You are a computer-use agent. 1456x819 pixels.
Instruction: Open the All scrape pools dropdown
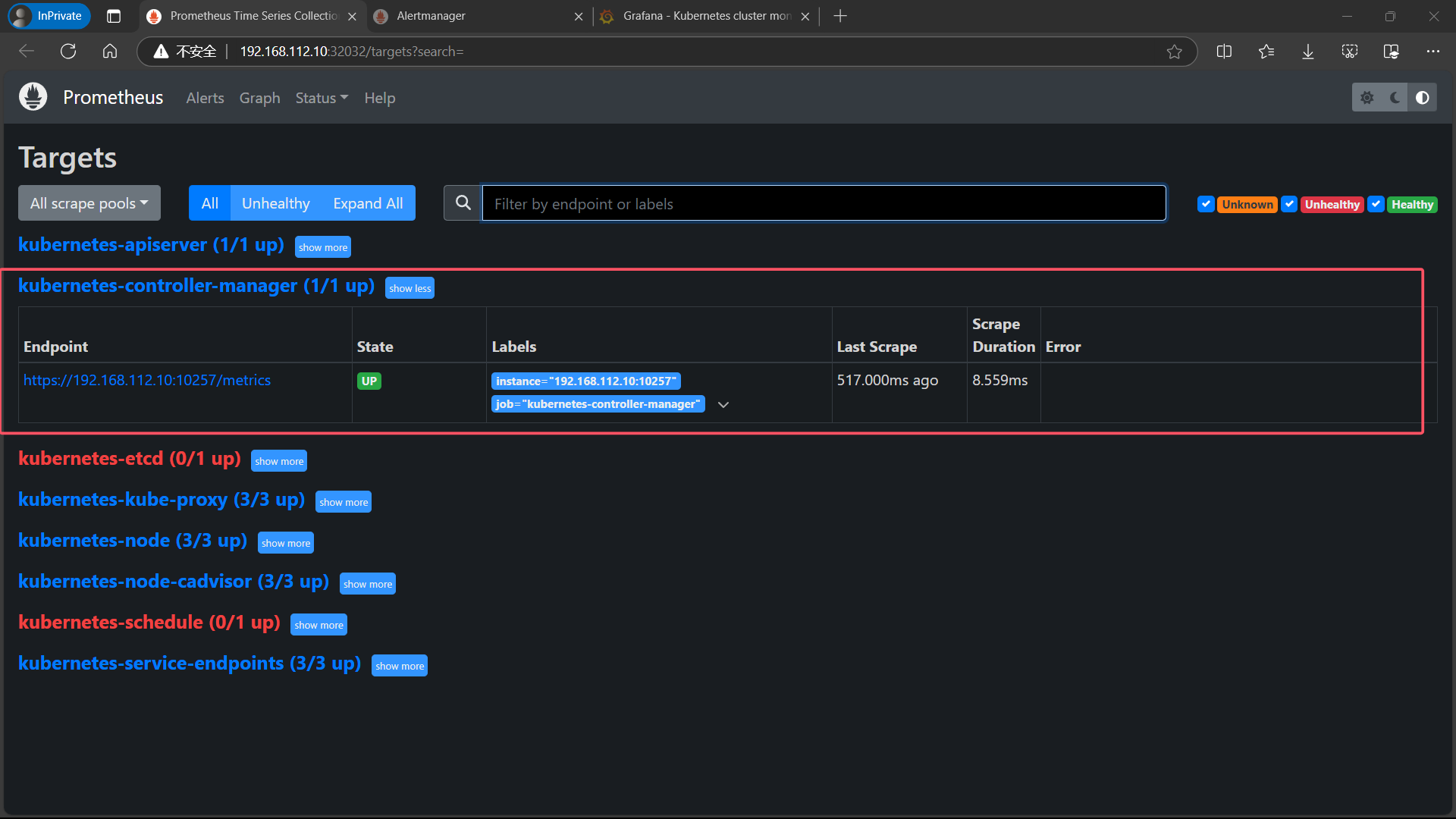point(89,203)
